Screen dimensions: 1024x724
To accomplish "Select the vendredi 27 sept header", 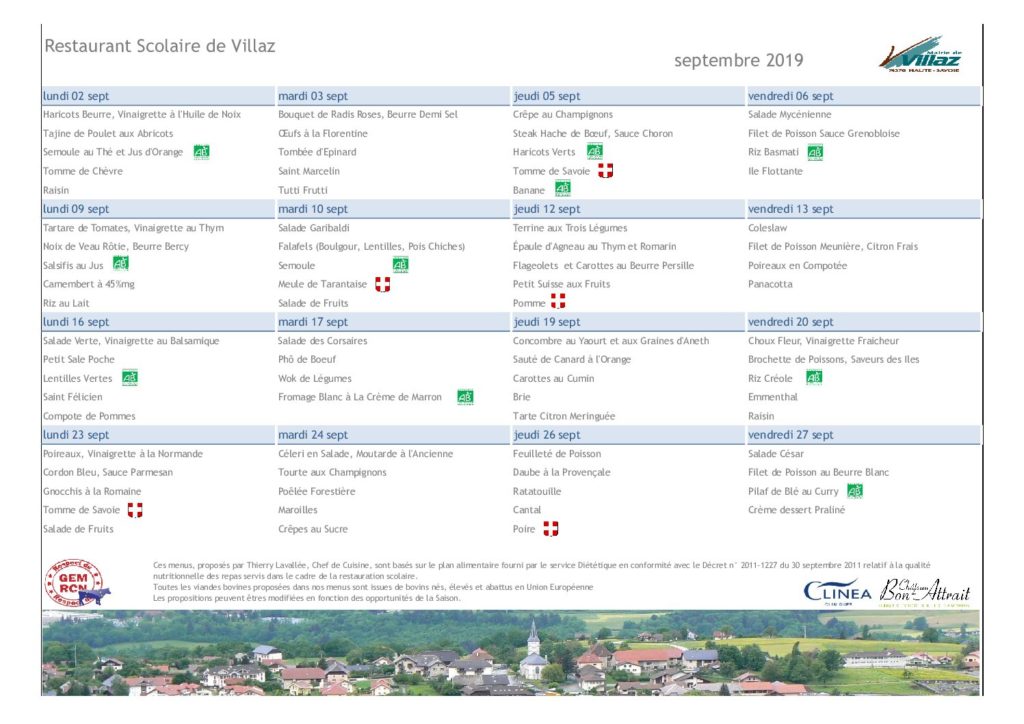I will [x=863, y=435].
